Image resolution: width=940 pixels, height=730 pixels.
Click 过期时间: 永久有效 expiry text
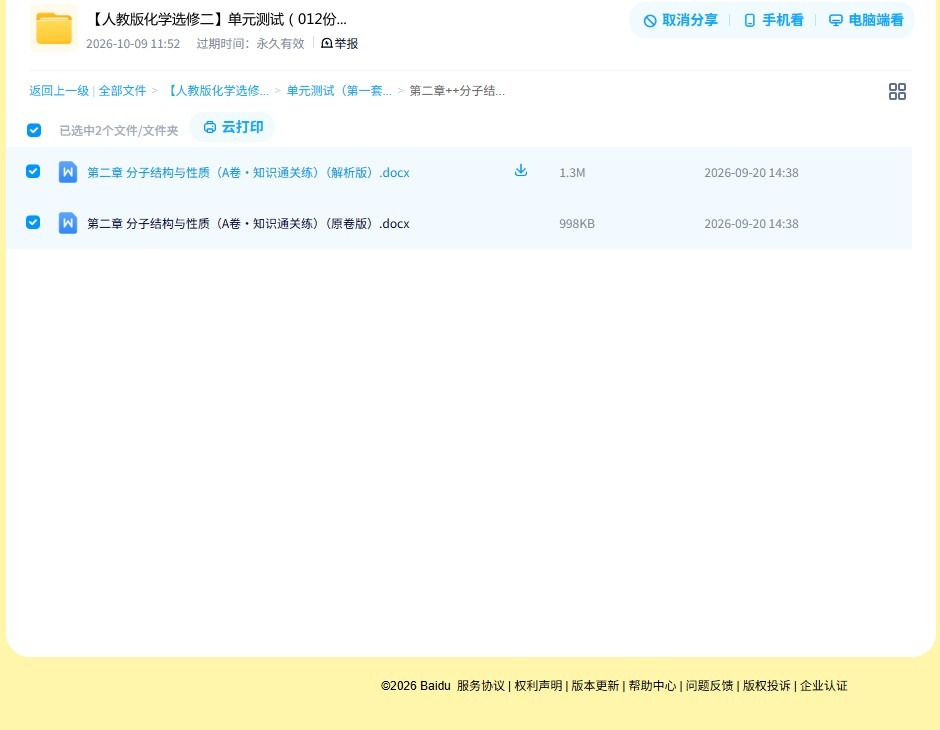pos(251,44)
